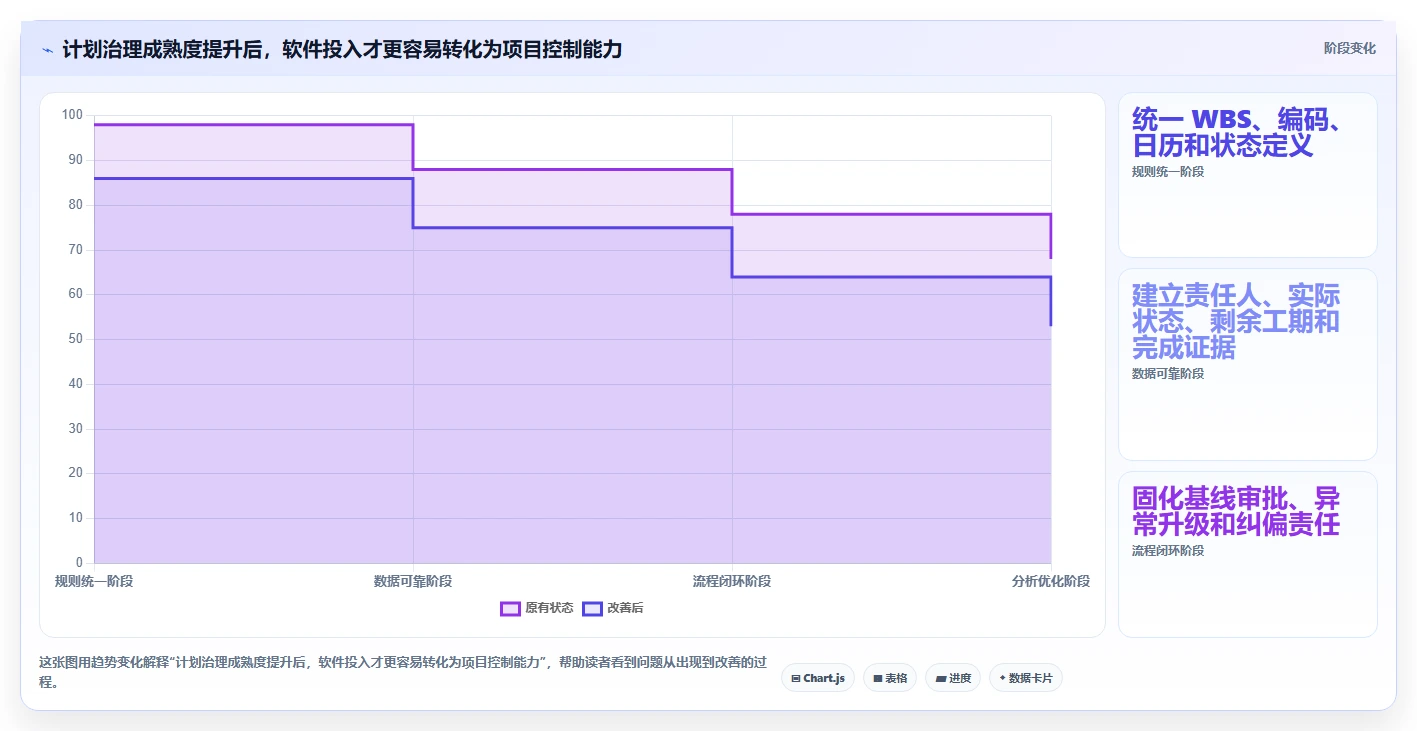Click the y-axis value 80
The width and height of the screenshot is (1417, 731).
[75, 205]
